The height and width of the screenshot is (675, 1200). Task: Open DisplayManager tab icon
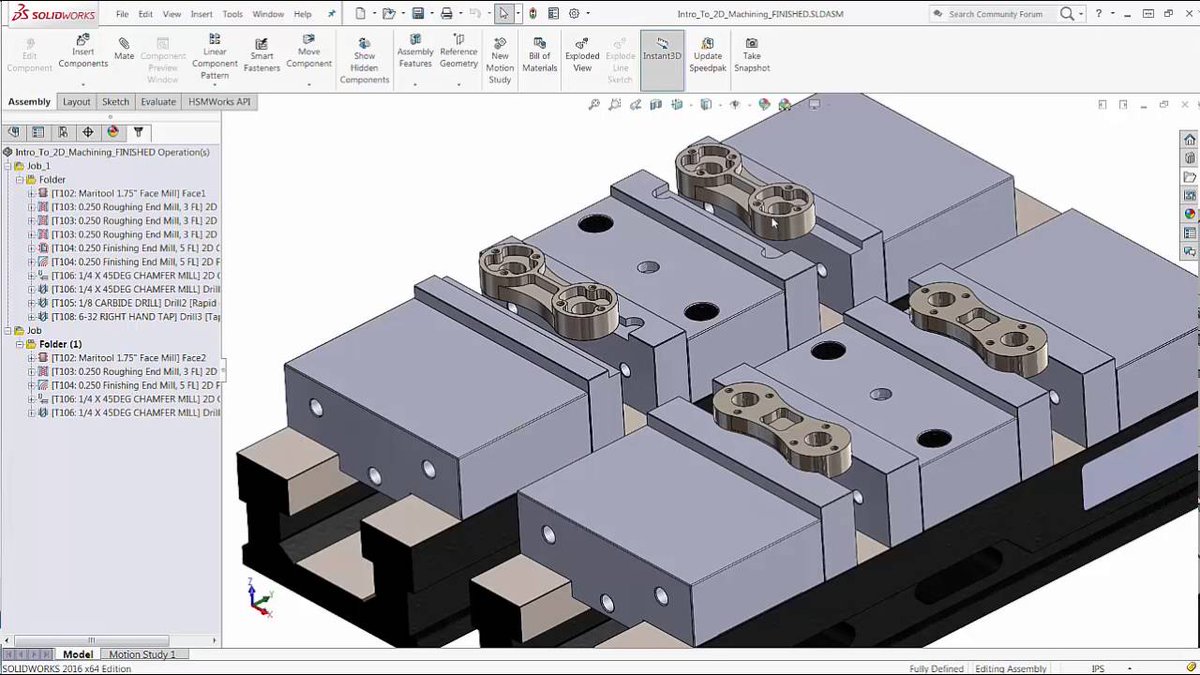(x=113, y=132)
